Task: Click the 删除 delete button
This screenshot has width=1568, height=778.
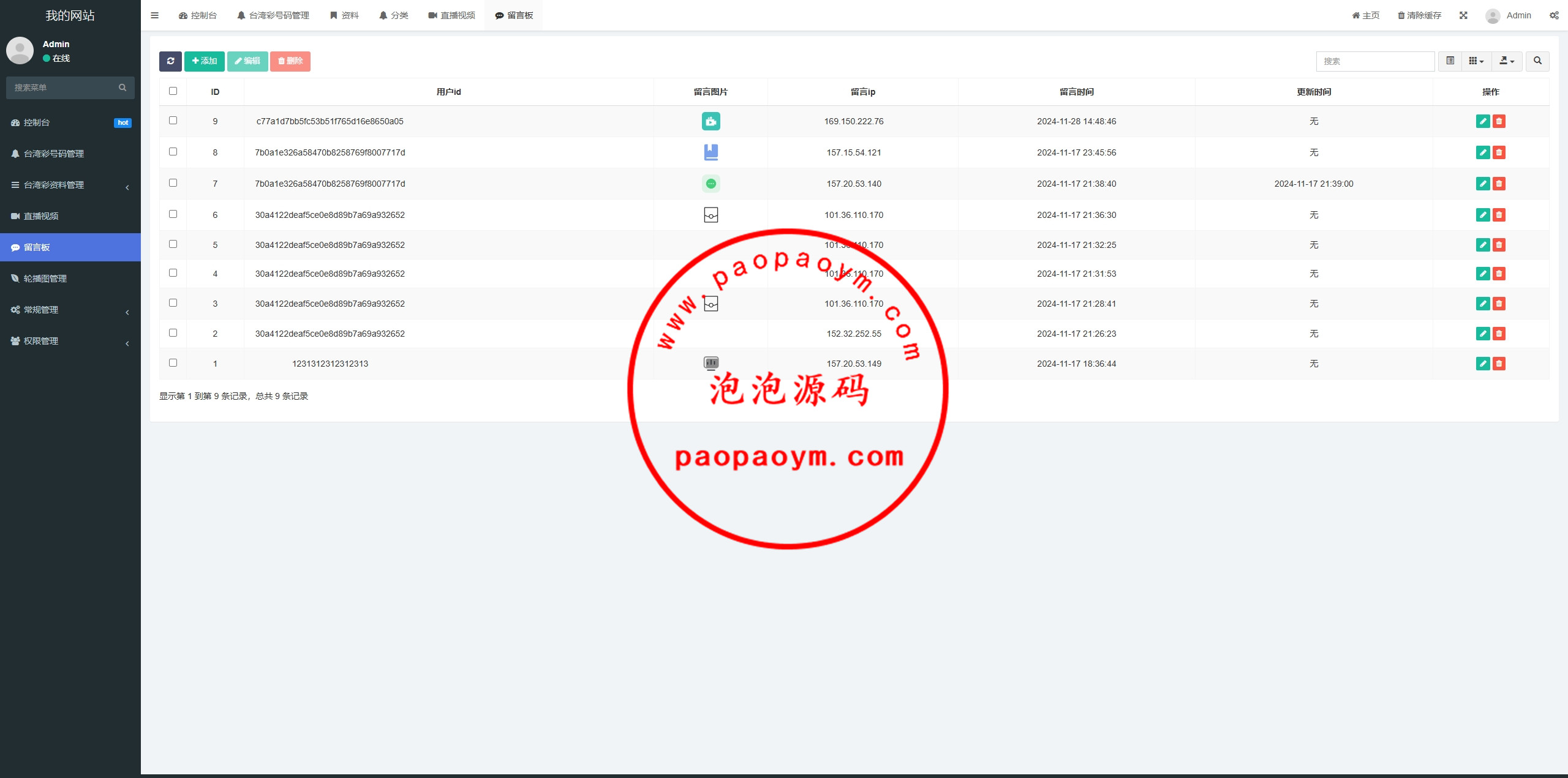Action: coord(290,61)
